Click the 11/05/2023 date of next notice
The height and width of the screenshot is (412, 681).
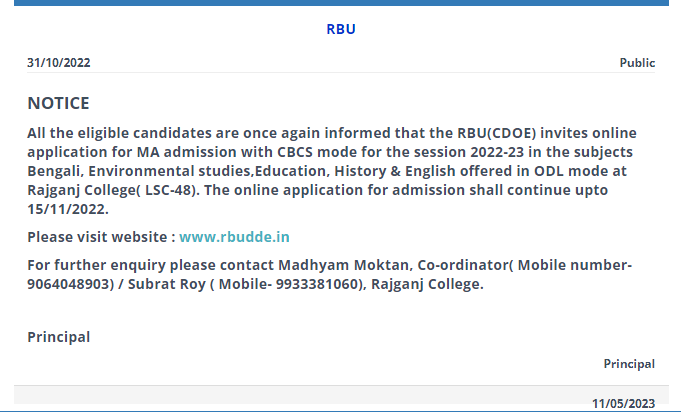tap(623, 404)
